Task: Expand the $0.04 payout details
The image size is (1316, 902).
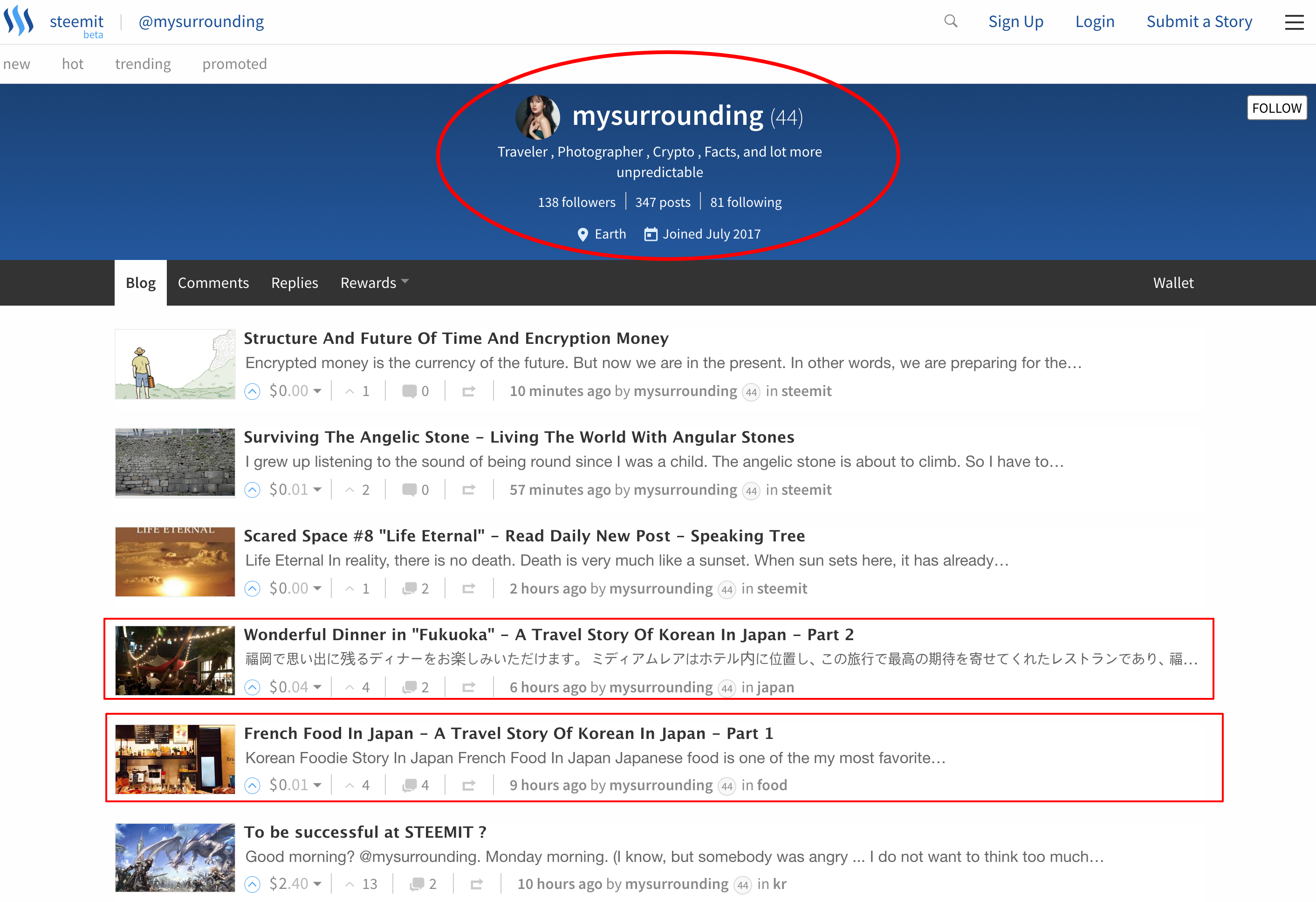Action: pos(295,687)
